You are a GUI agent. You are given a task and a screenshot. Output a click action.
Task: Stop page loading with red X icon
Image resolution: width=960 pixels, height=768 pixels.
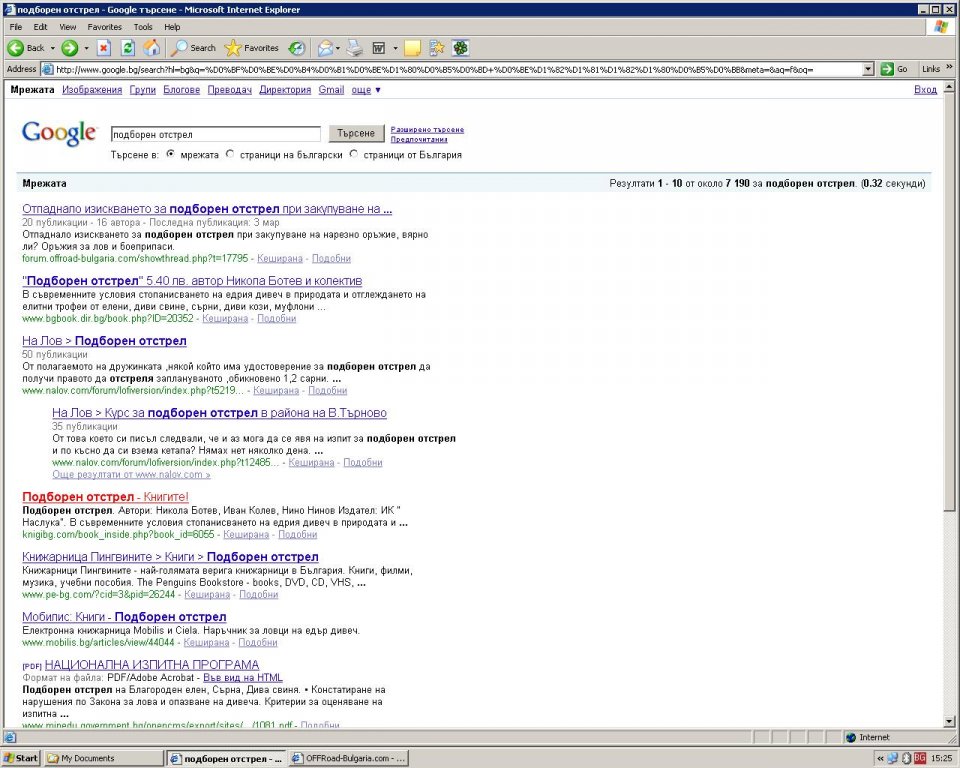coord(104,48)
